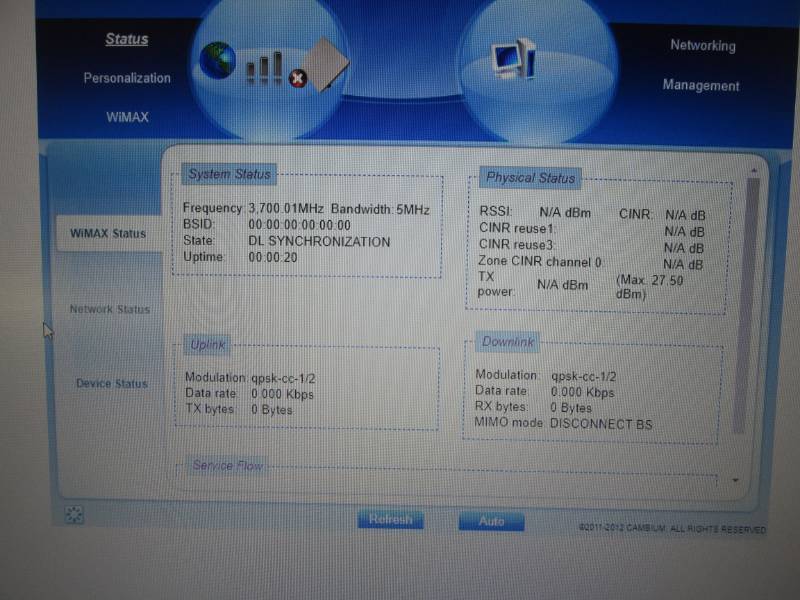
Task: Click the Service Flow heading
Action: [228, 465]
